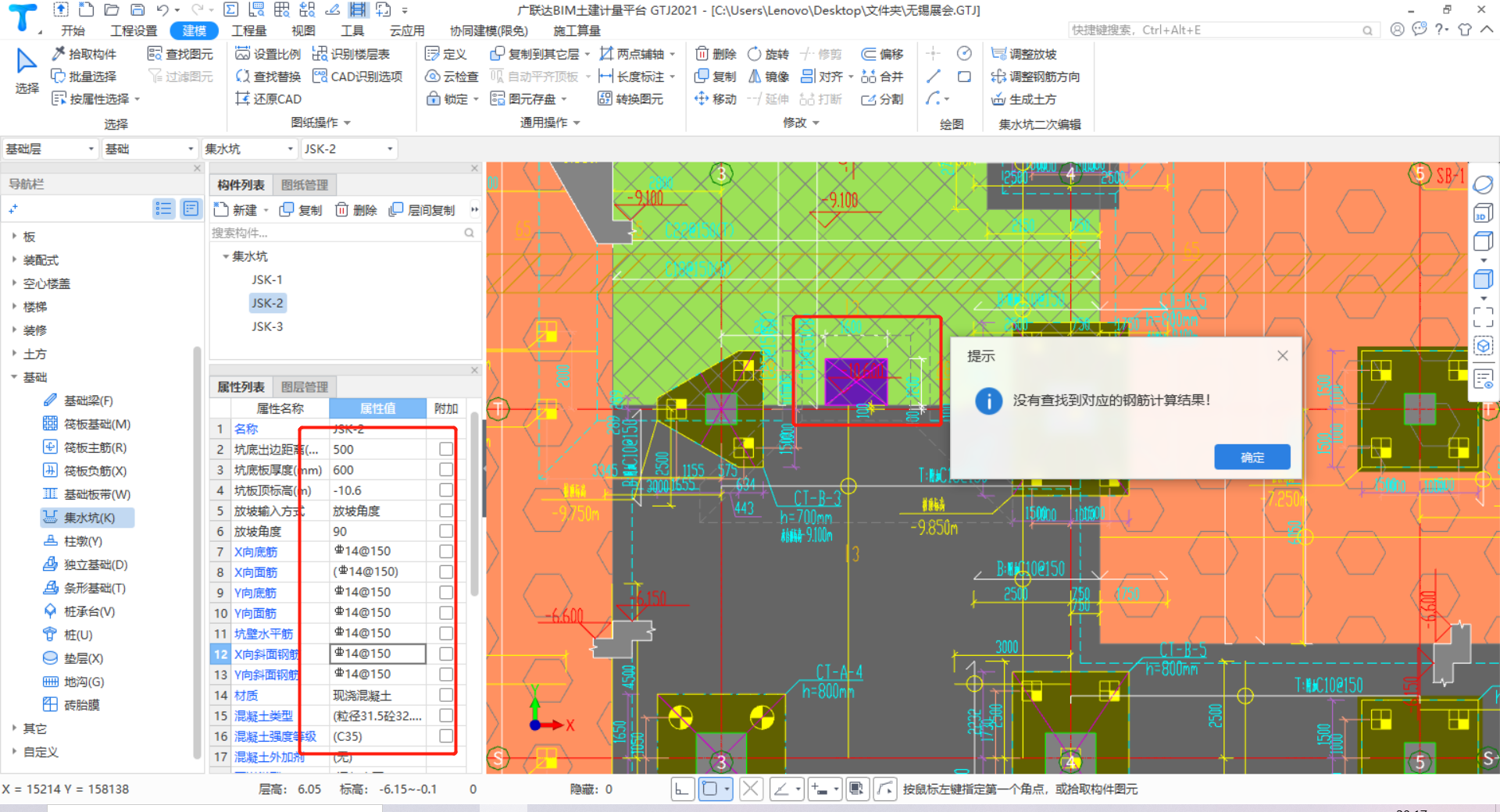The image size is (1500, 812).
Task: Select the 旋转 rotate tool
Action: 768,54
